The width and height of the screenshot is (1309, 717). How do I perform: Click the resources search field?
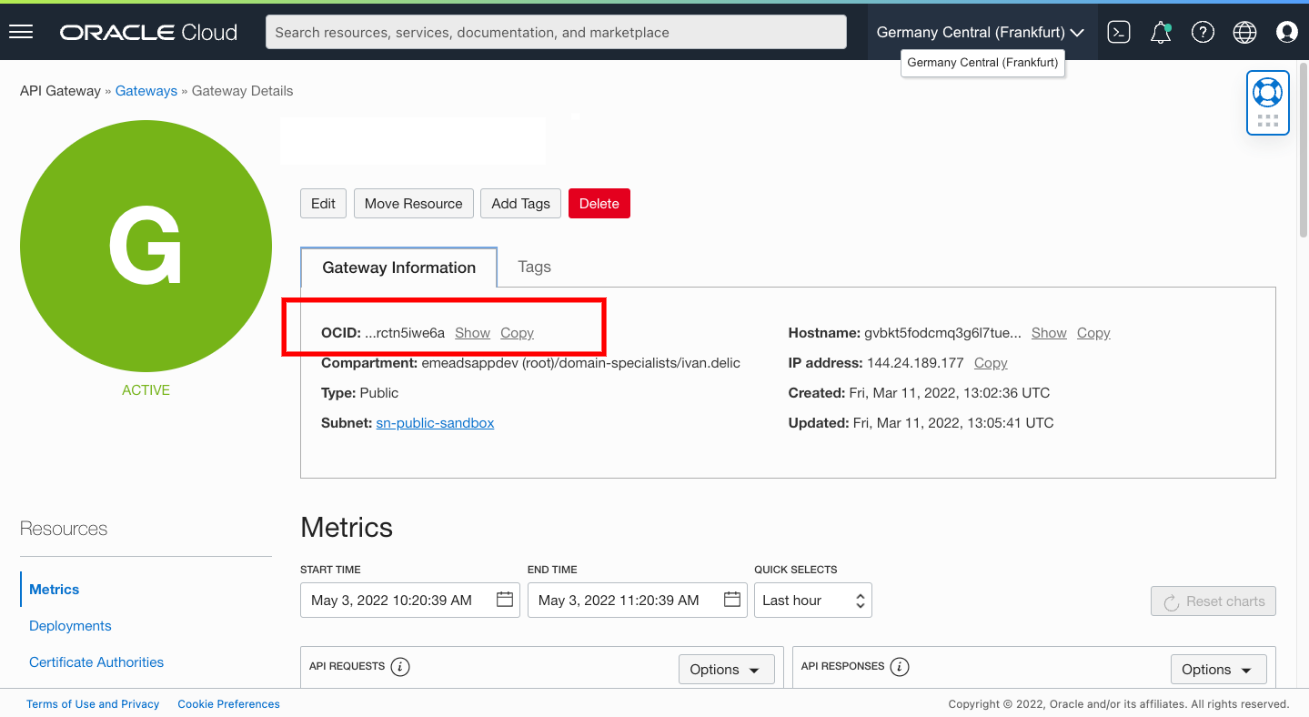point(556,31)
